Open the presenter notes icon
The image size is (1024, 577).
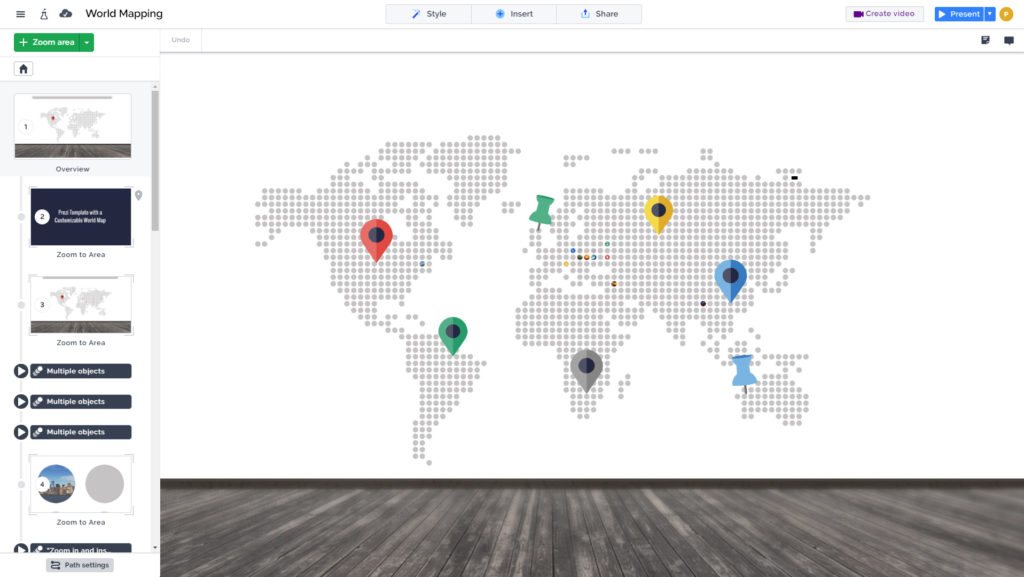[985, 40]
